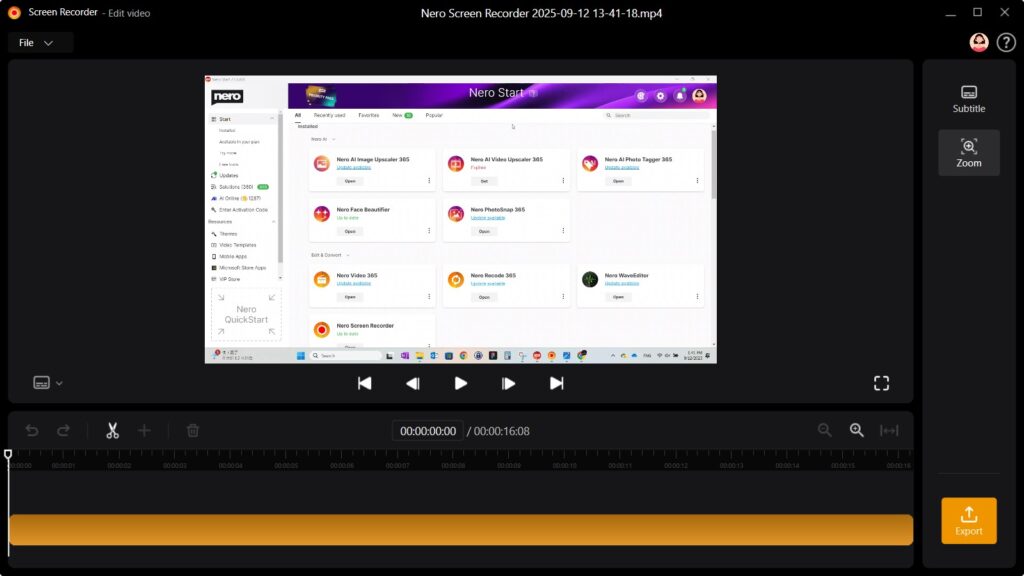Open the user account avatar
Screen dimensions: 1024x576
coord(979,42)
